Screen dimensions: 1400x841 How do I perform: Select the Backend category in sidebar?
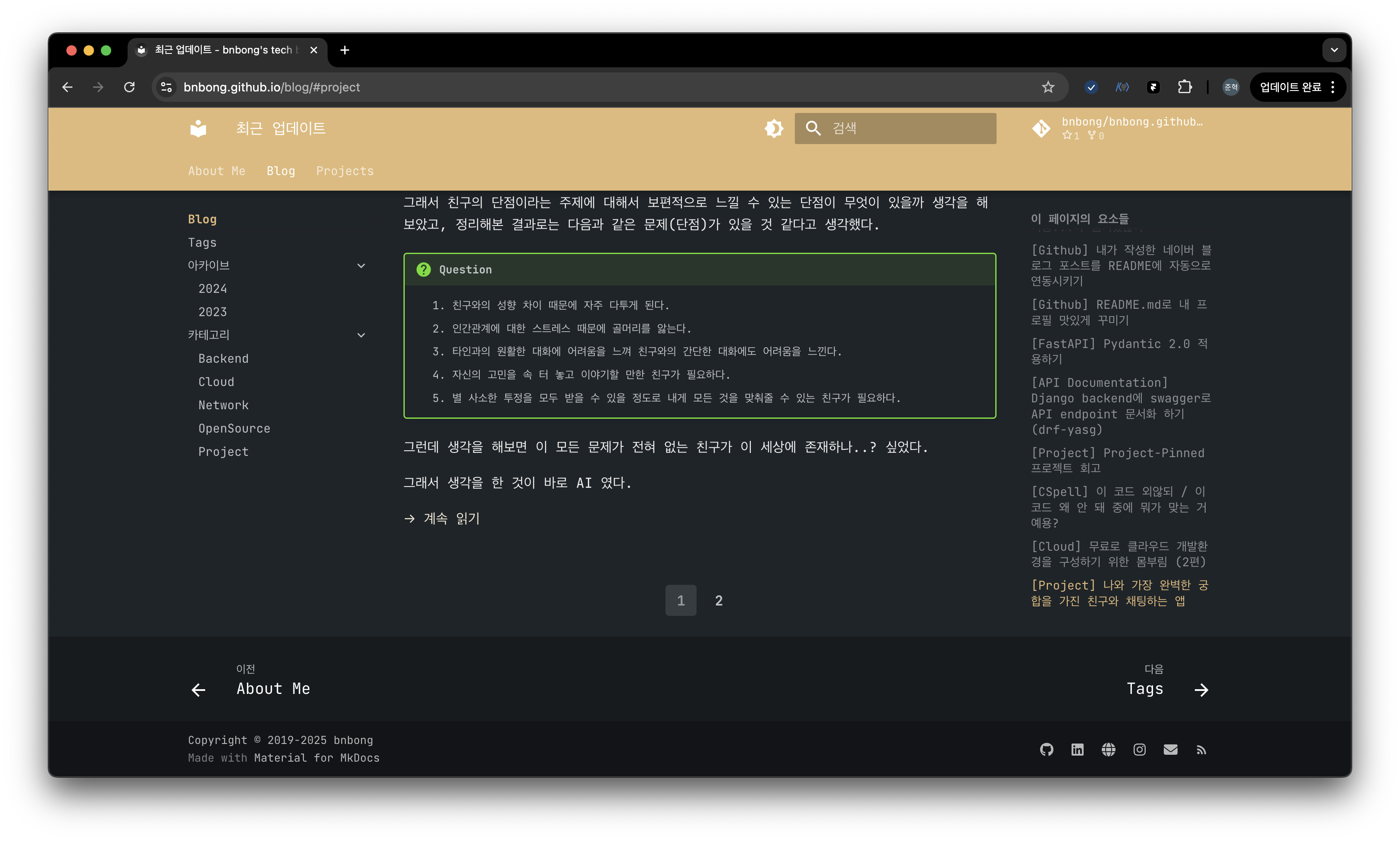(223, 359)
